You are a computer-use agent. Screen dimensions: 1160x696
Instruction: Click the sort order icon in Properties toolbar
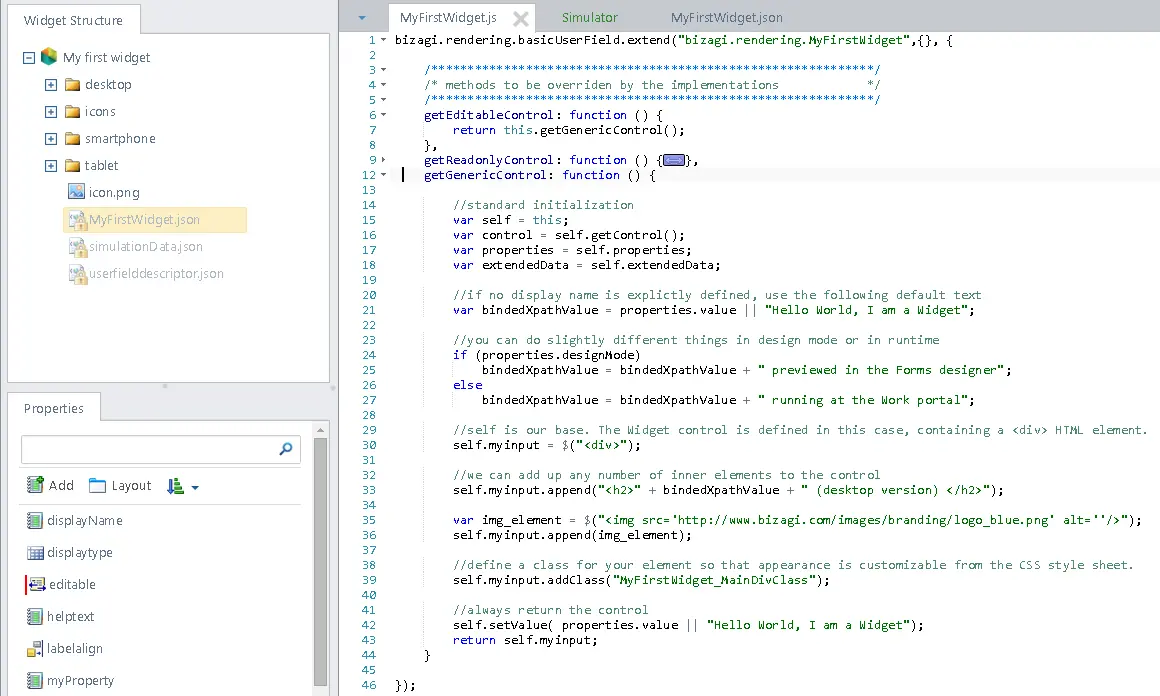pos(175,486)
